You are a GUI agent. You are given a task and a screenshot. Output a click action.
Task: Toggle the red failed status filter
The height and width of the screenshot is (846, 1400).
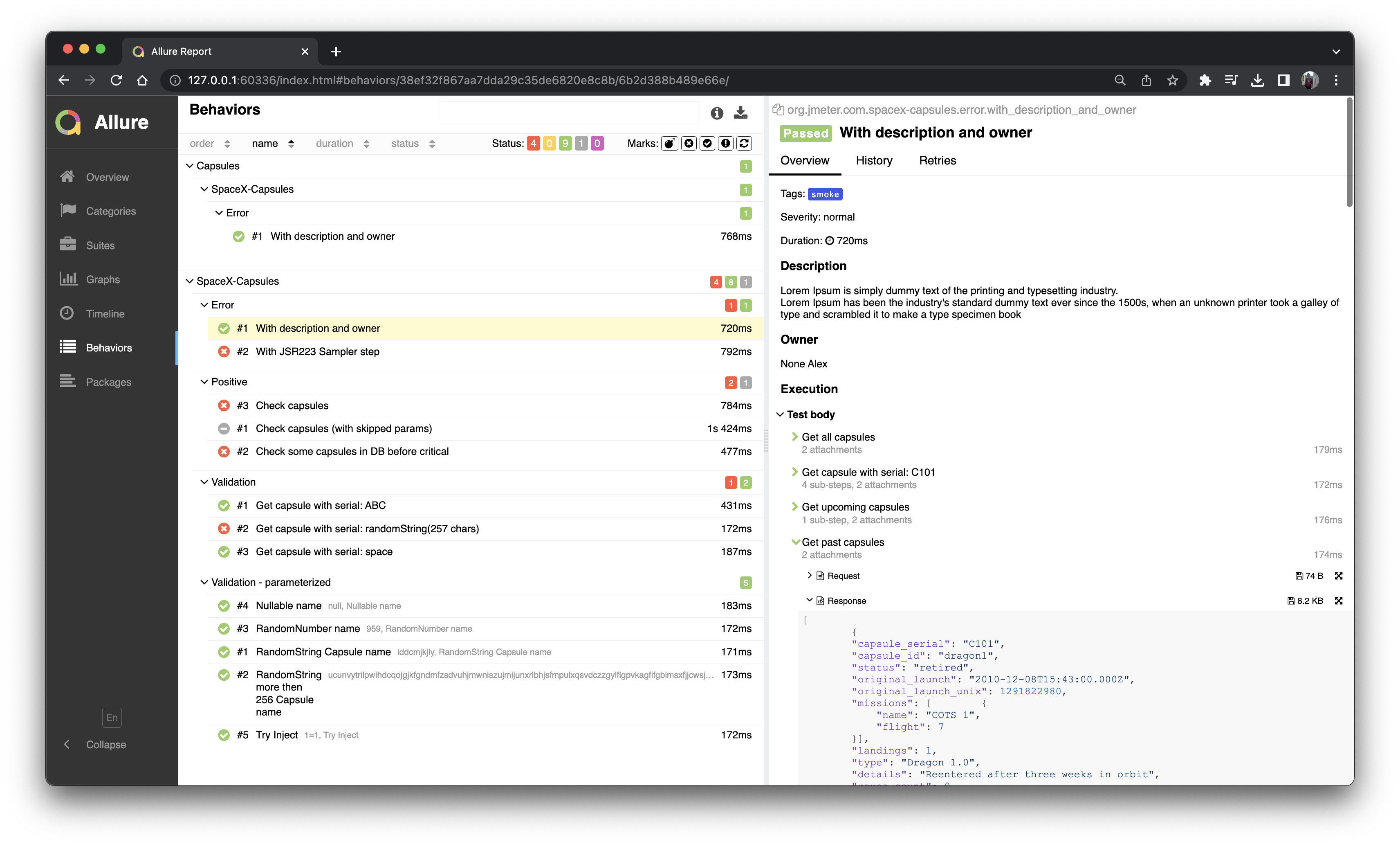coord(533,143)
